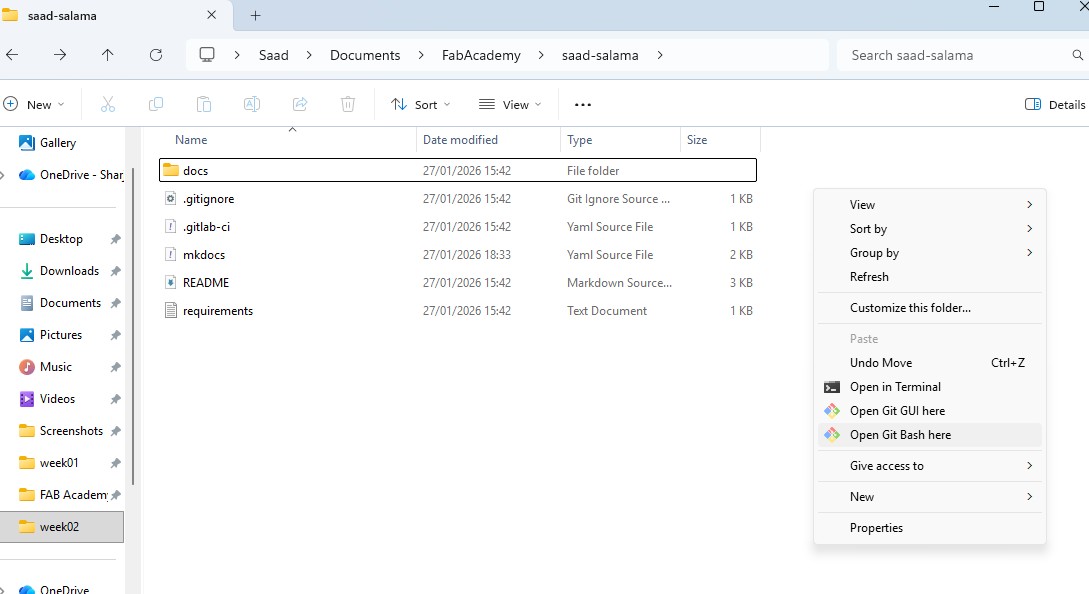Choose Undo Move in the context menu
Viewport: 1089px width, 594px height.
(x=930, y=363)
